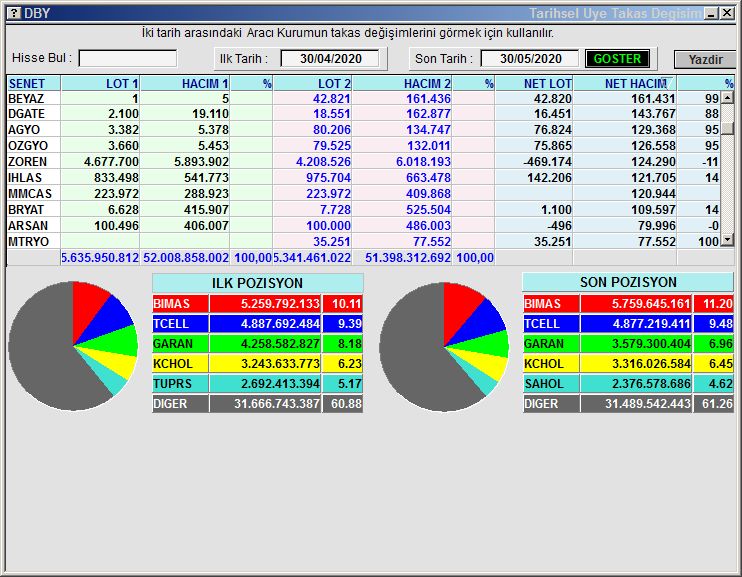Screen dimensions: 742x577
Task: Click KCHOL in SON POZISYON legend
Action: pos(551,364)
